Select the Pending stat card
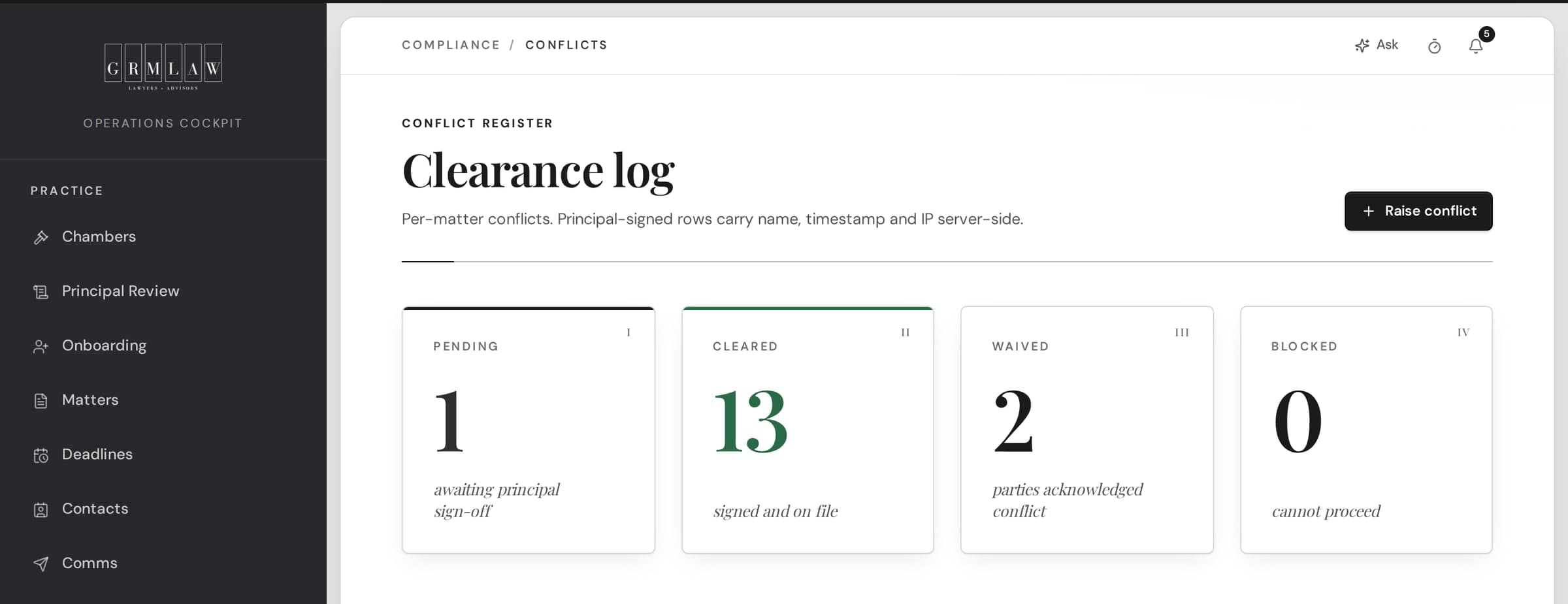 click(x=529, y=430)
